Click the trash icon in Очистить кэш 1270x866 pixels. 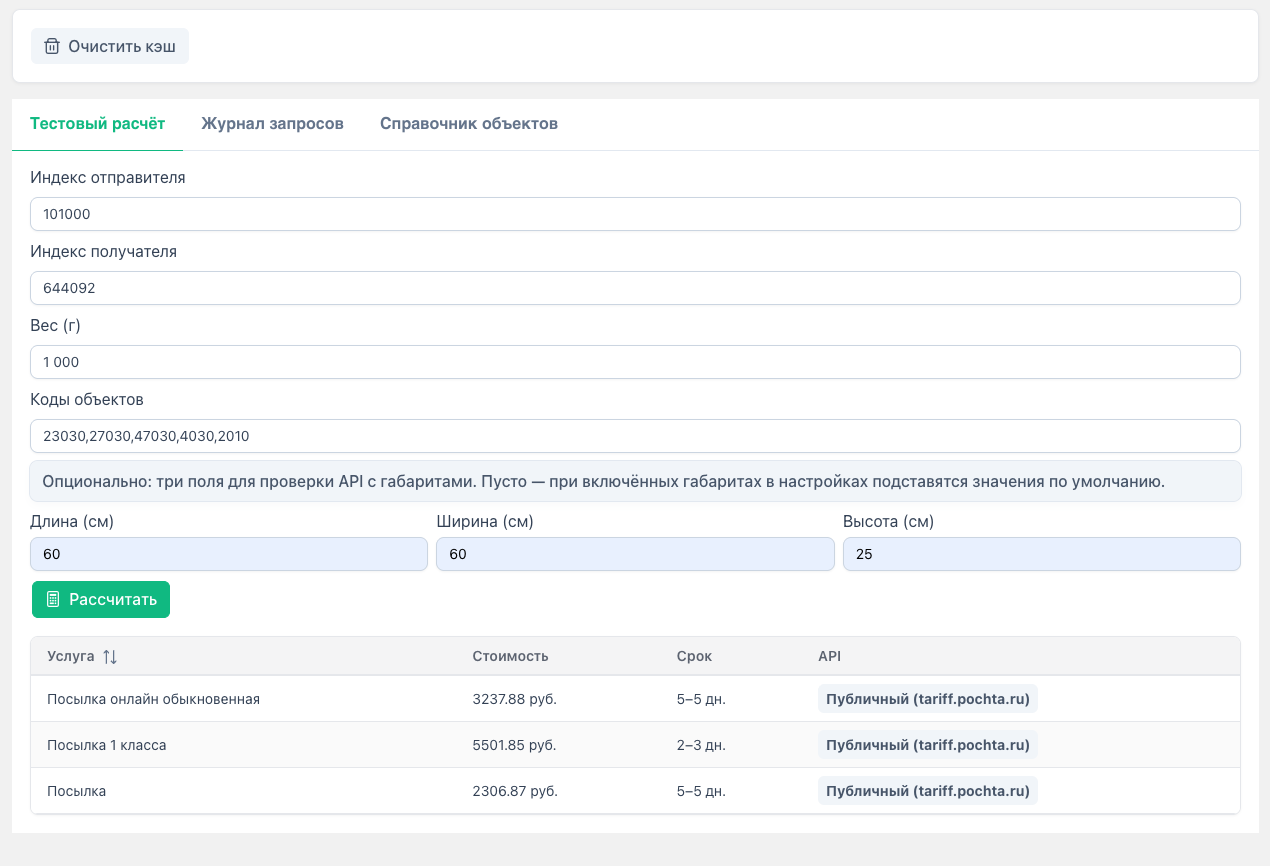click(52, 46)
